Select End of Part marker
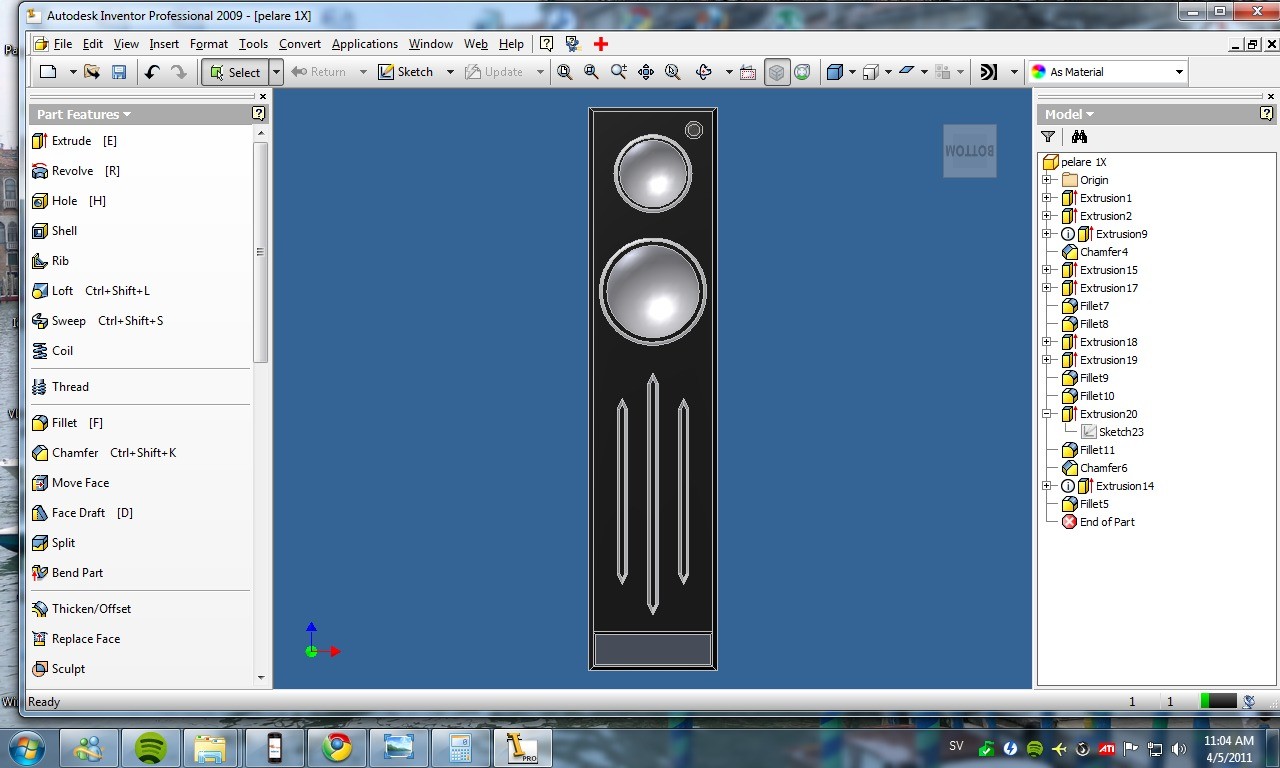The width and height of the screenshot is (1280, 768). [1107, 522]
